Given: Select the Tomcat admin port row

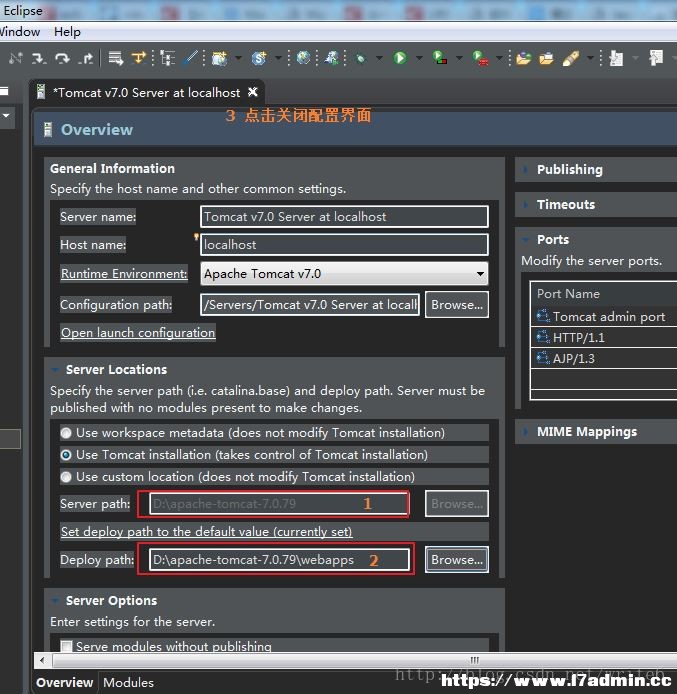Looking at the screenshot, I should (x=604, y=316).
